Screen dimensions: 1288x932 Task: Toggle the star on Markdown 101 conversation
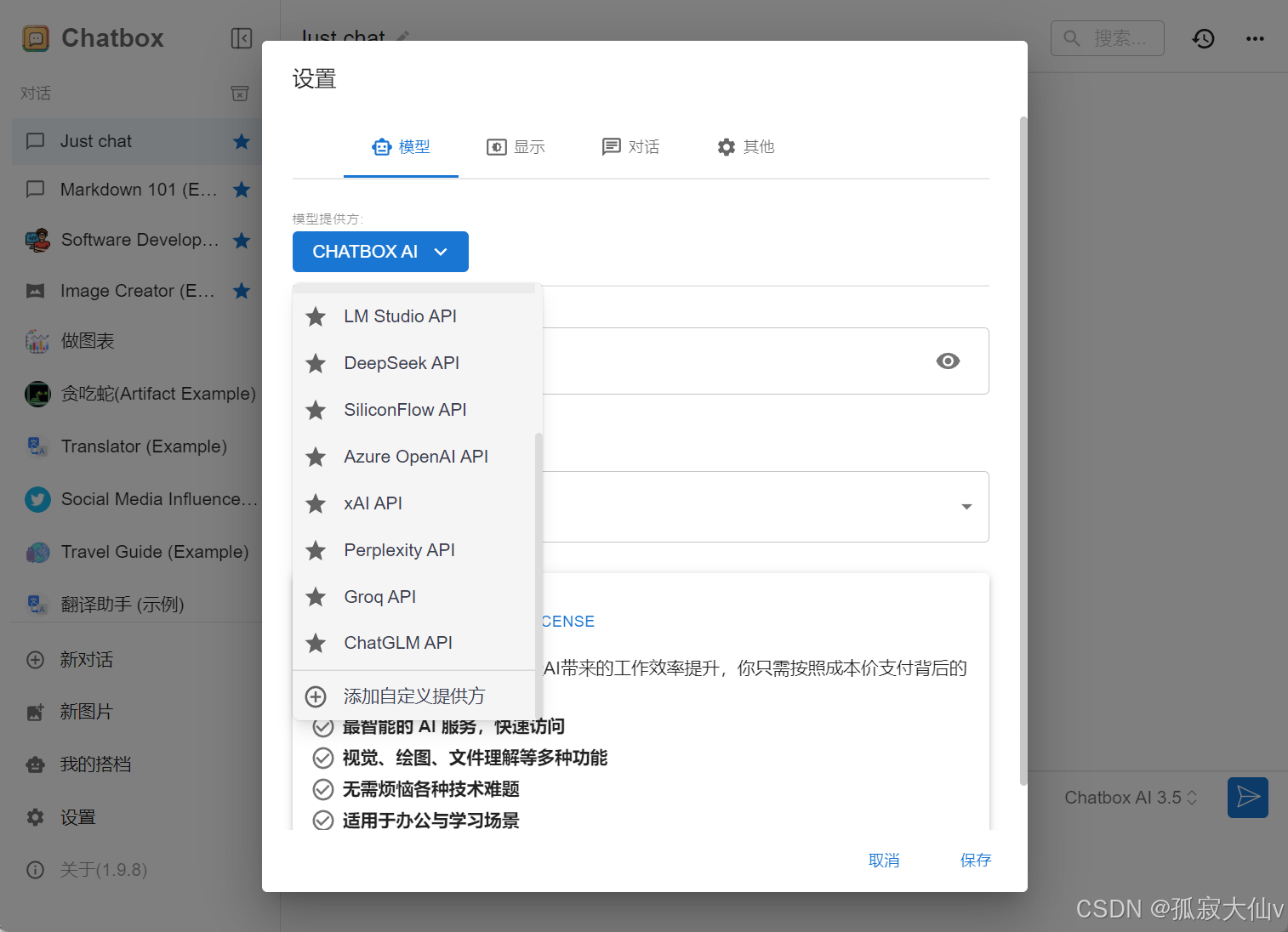242,190
